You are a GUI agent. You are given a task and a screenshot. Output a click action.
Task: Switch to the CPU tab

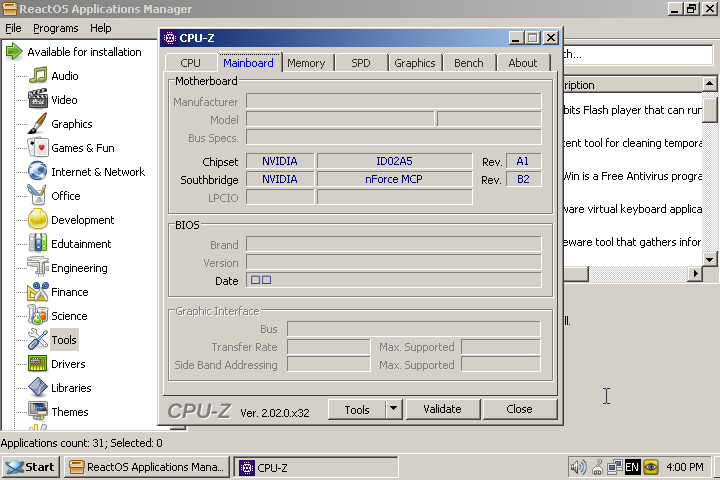pyautogui.click(x=190, y=63)
